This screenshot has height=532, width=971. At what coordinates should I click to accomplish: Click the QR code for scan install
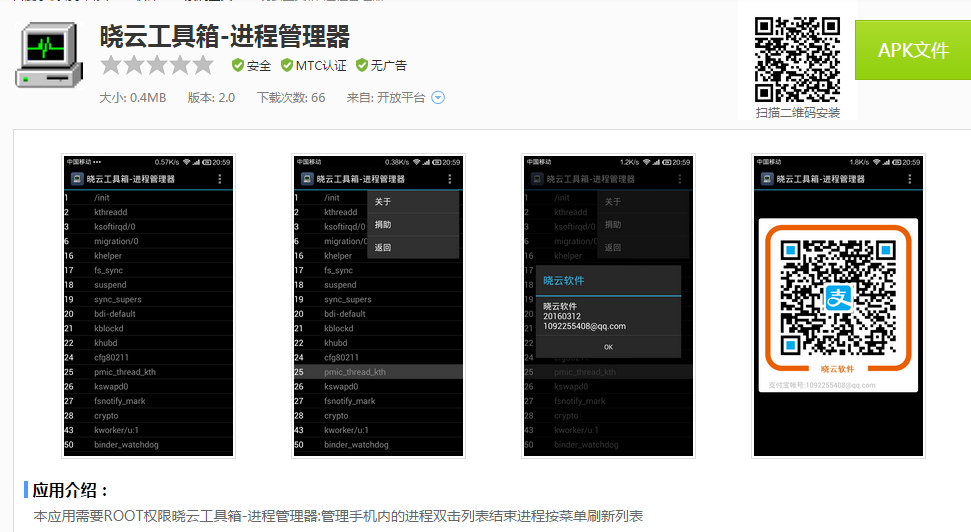tap(797, 59)
